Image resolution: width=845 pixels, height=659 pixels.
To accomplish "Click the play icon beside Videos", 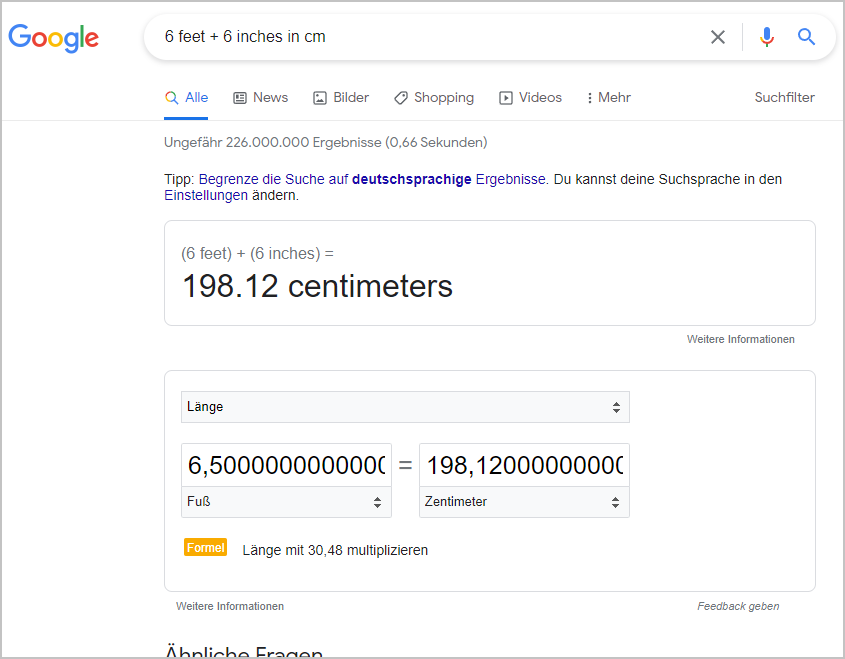I will [x=504, y=97].
